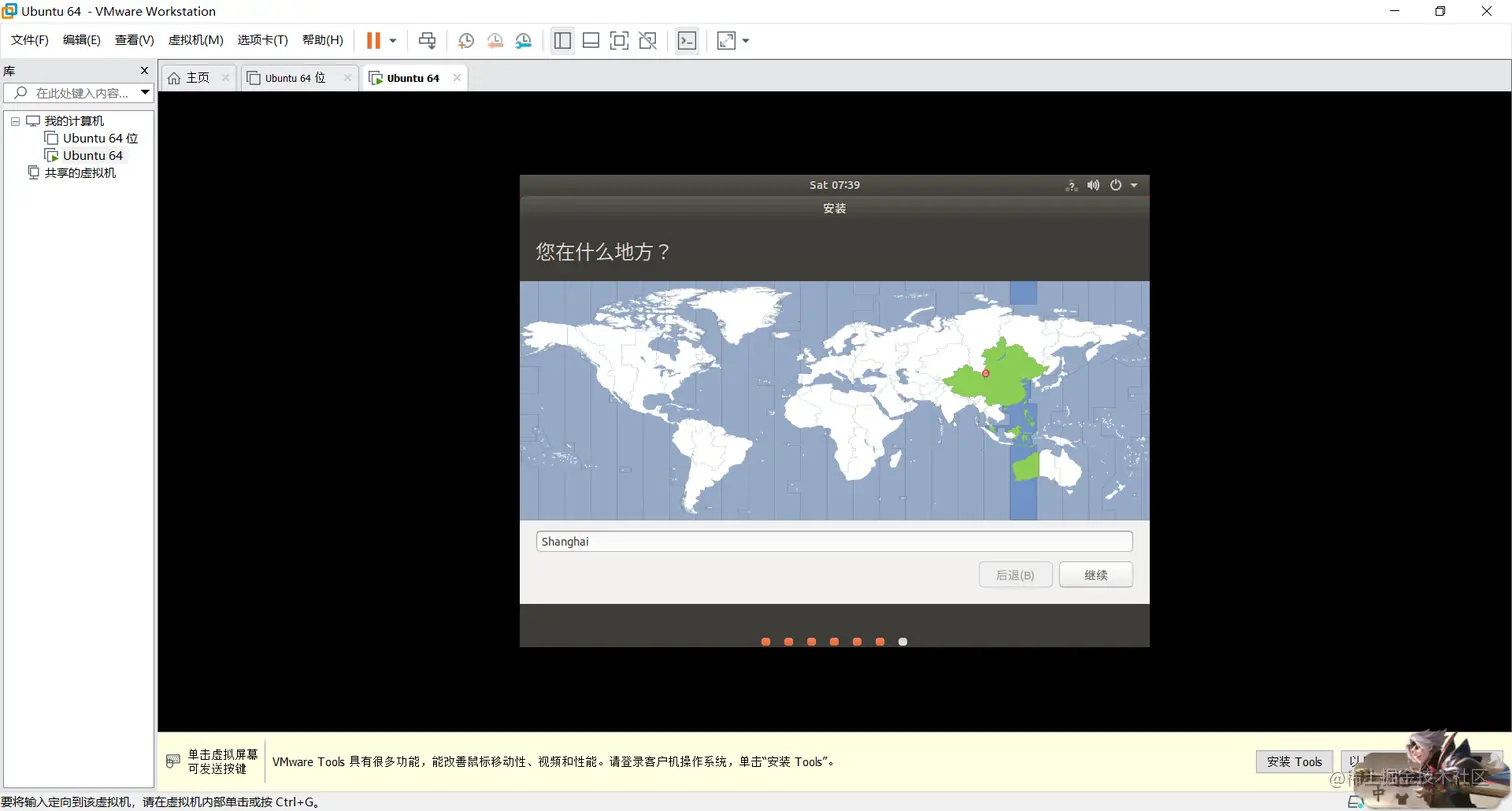This screenshot has height=811, width=1512.
Task: Click the VMware Workstation title bar icon
Action: [x=10, y=11]
